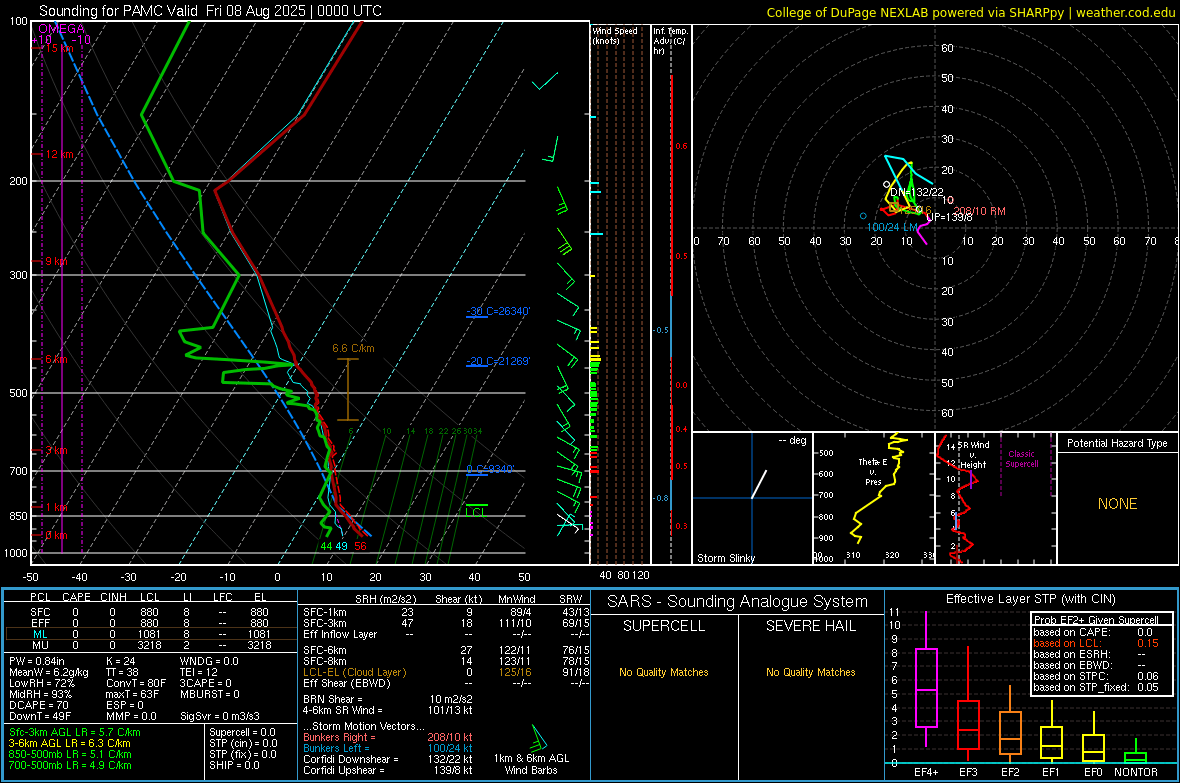Screen dimensions: 1180x783
Task: Click 'No Quality Matches' under SEVERE HAIL
Action: [810, 672]
